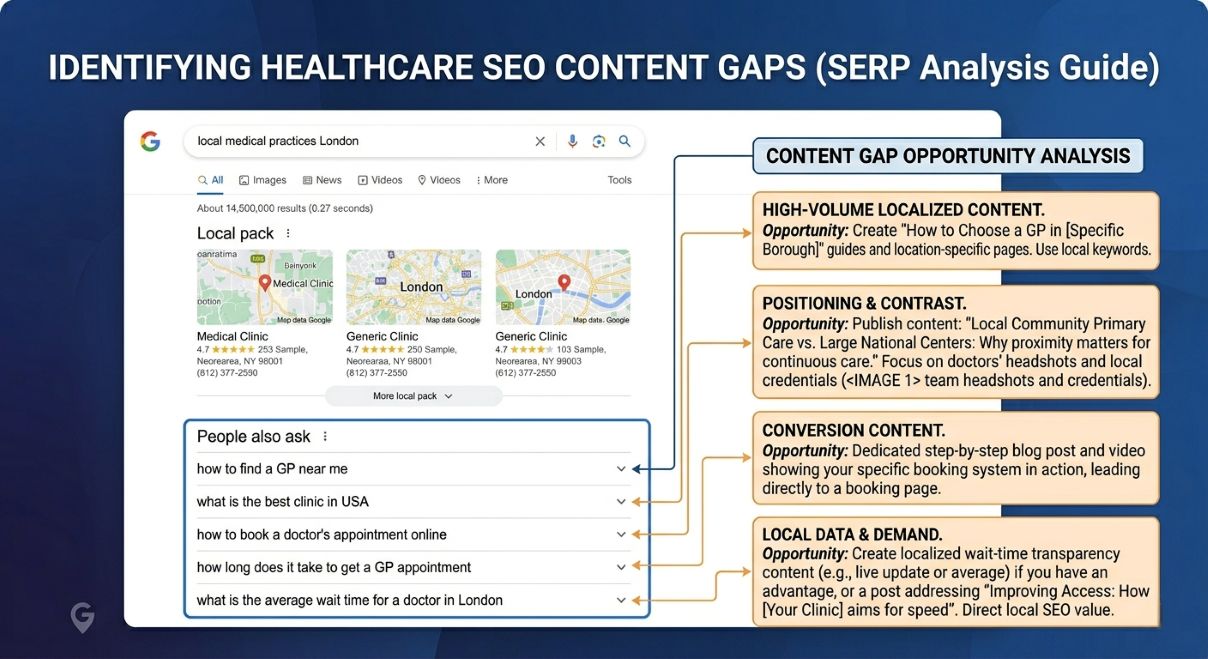Clear the search query with X icon
This screenshot has height=659, width=1208.
pyautogui.click(x=540, y=141)
